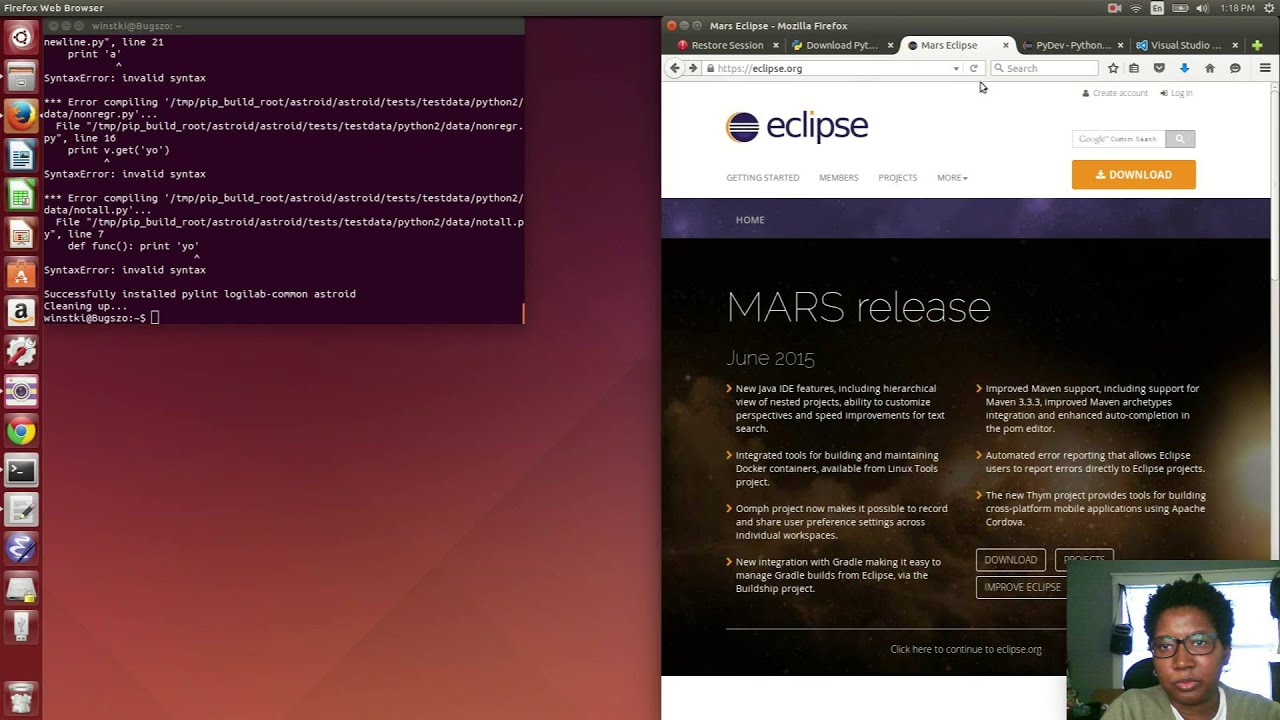Click the Log in link

(1176, 93)
